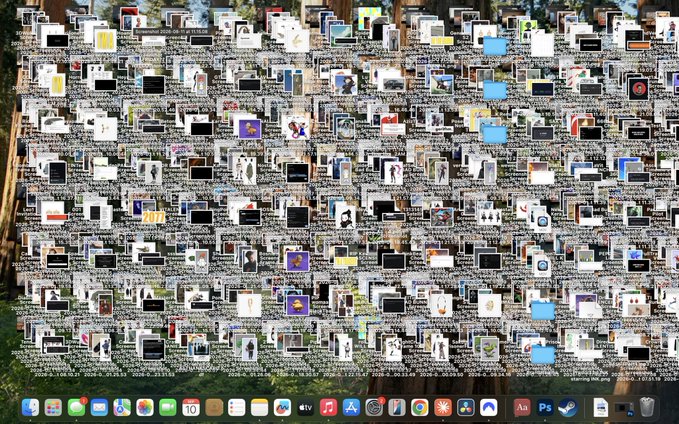The width and height of the screenshot is (679, 424).
Task: Open the Maps app in the dock
Action: click(122, 408)
